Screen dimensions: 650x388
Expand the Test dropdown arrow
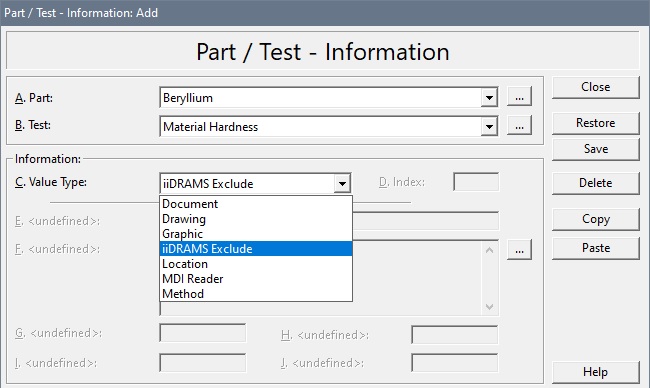489,126
